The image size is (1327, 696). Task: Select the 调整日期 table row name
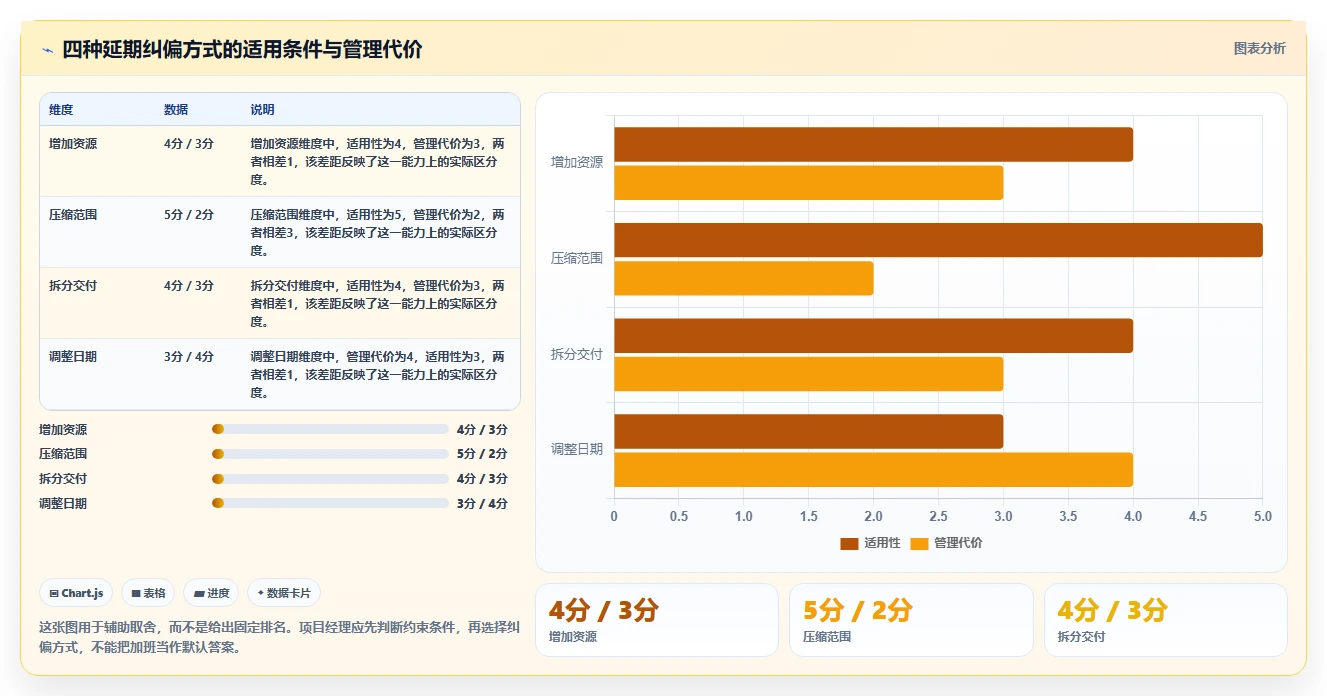[73, 357]
